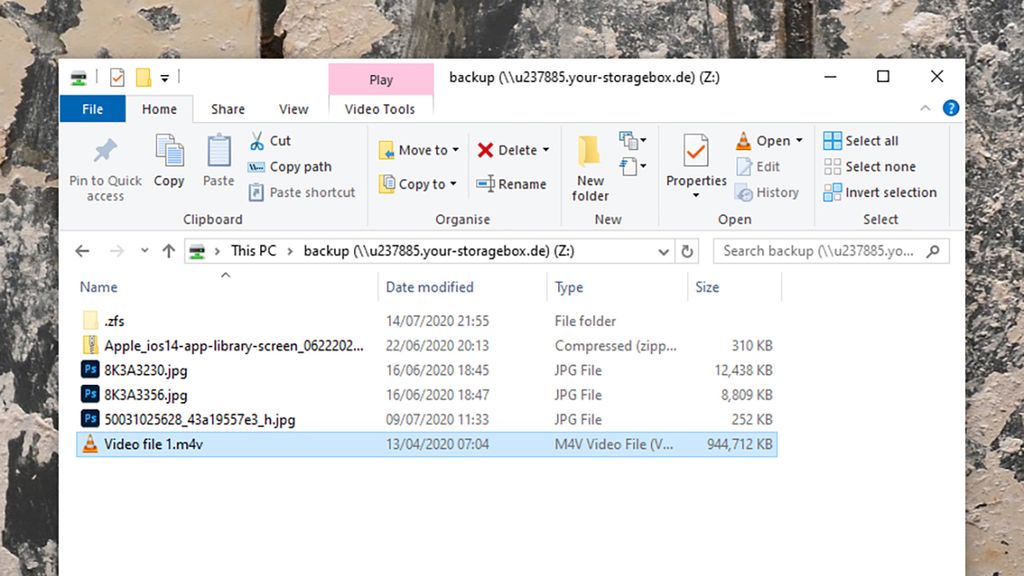This screenshot has height=576, width=1024.
Task: Click the VLC cone icon of Video file 1.m4v
Action: click(x=90, y=444)
